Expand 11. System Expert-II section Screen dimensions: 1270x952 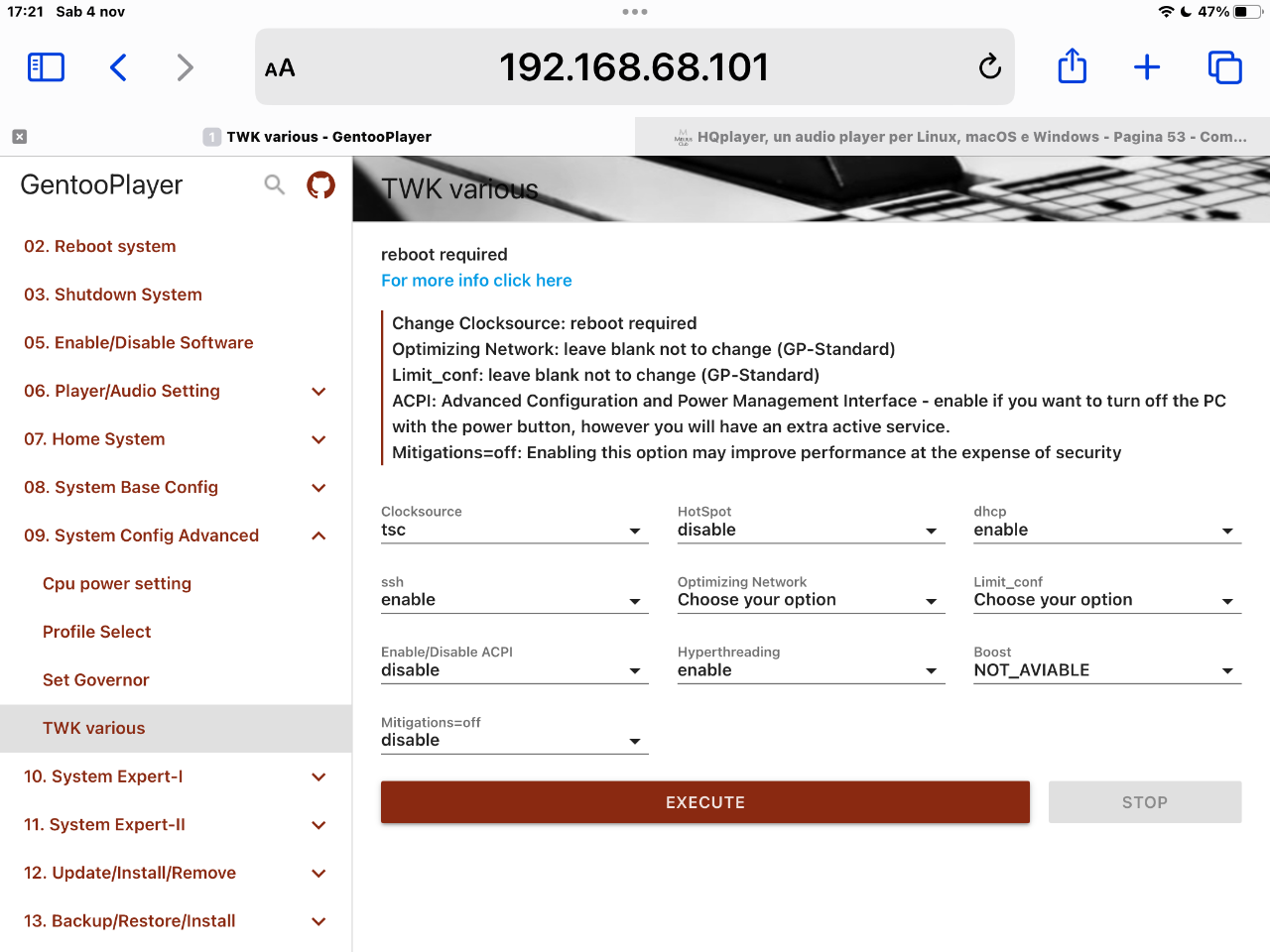176,825
